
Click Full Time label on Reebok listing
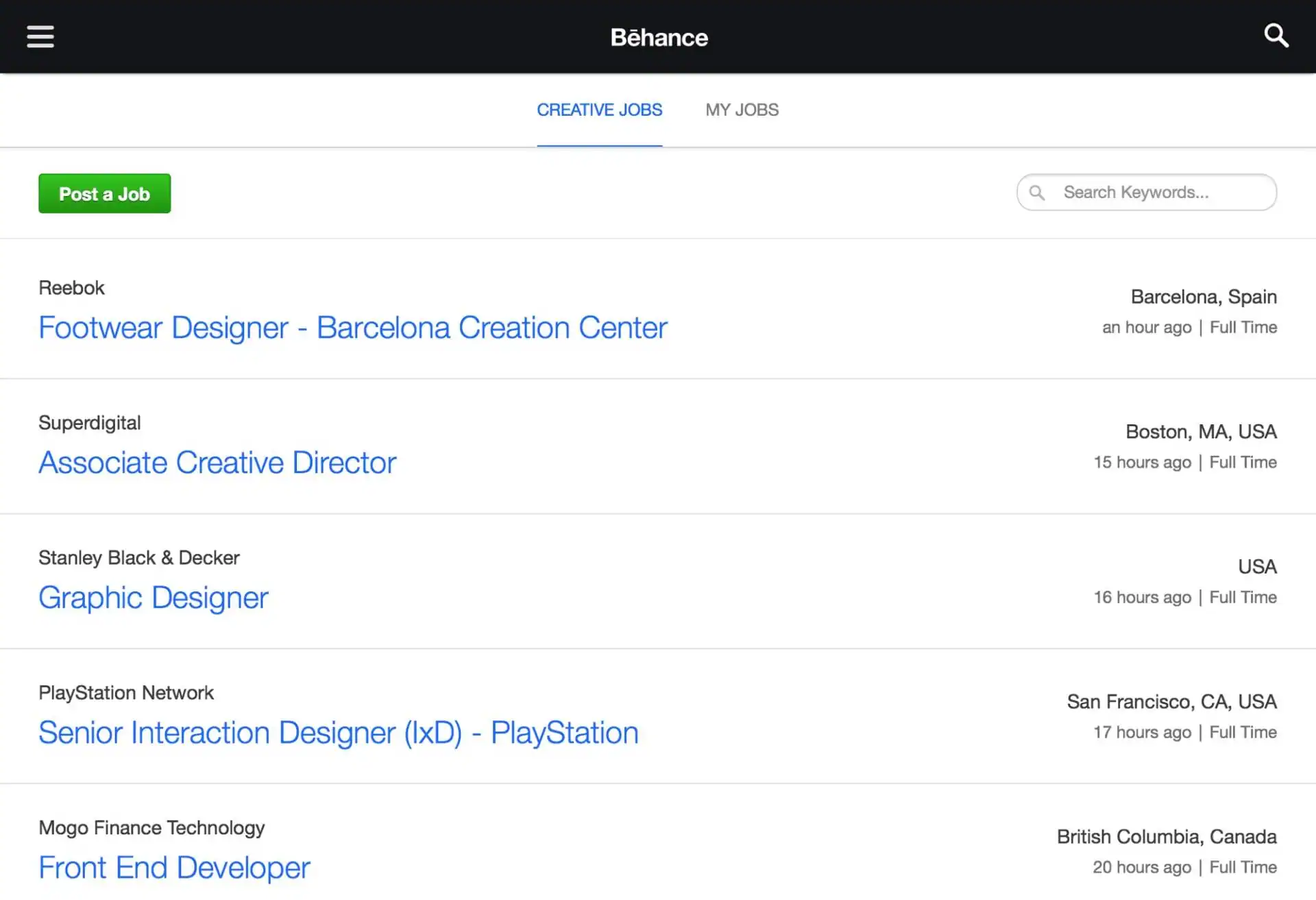click(1243, 328)
